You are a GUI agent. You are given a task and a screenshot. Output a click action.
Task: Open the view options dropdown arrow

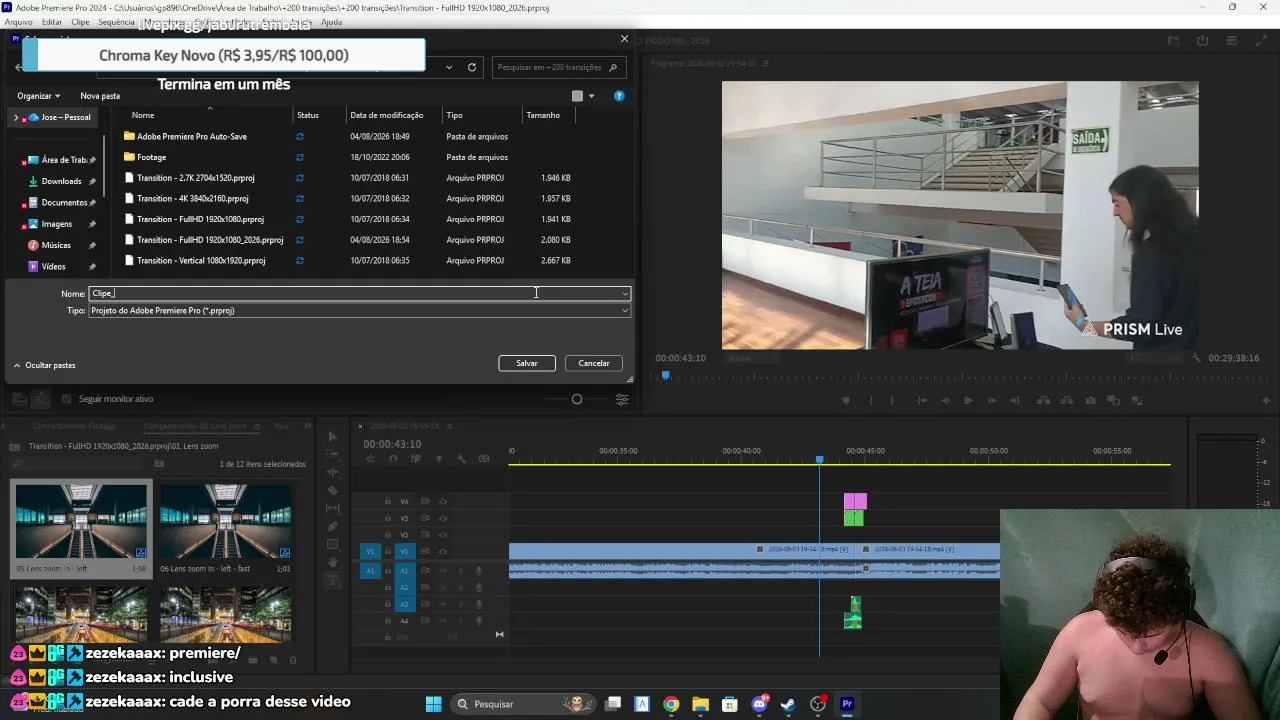tap(591, 96)
